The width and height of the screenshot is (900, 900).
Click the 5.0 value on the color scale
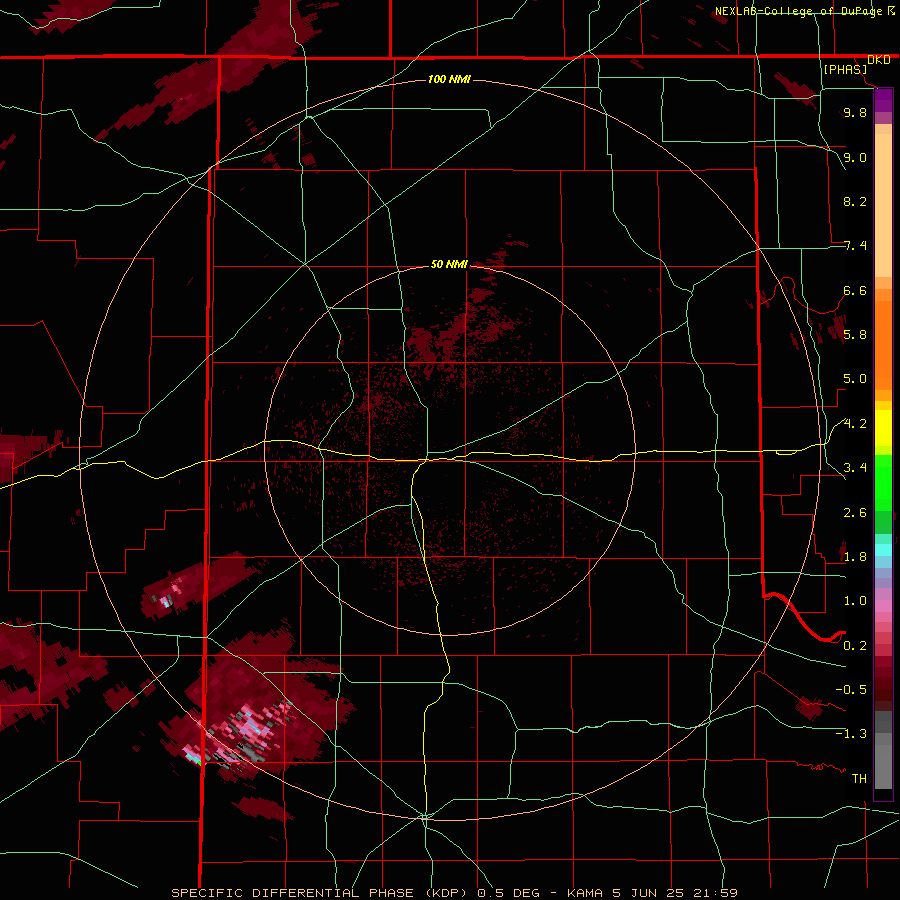tap(855, 379)
